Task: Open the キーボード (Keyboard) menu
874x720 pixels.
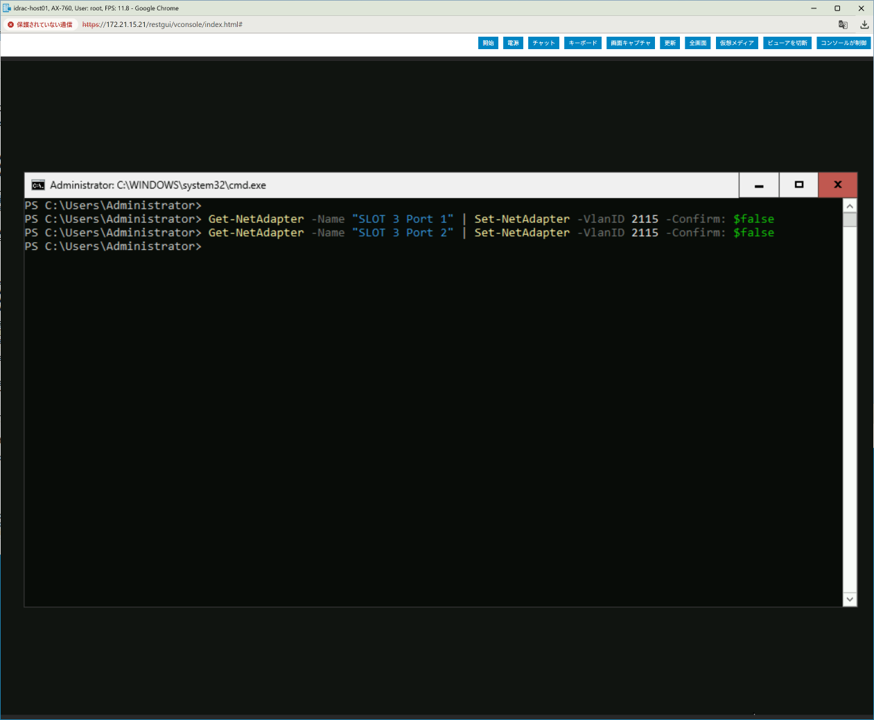Action: pyautogui.click(x=582, y=43)
